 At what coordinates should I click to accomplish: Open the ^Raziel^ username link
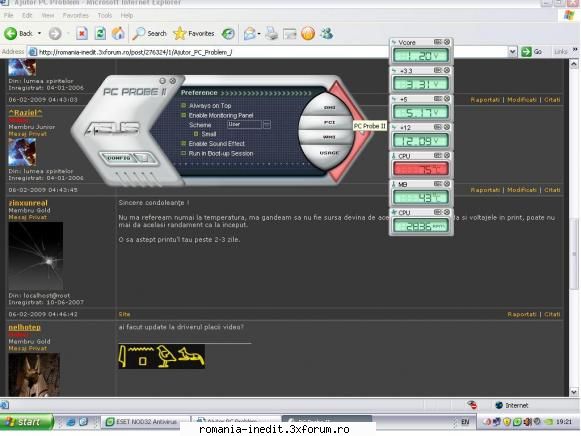coord(25,113)
